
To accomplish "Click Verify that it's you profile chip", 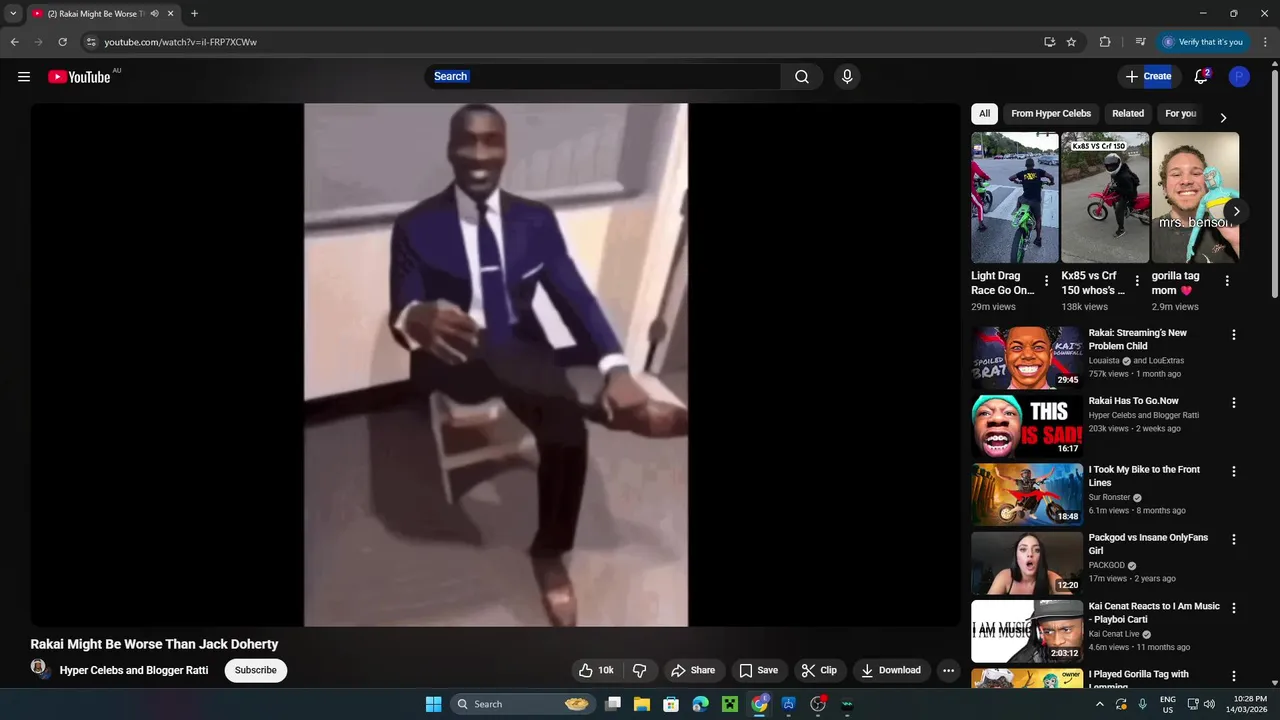I will pyautogui.click(x=1203, y=42).
